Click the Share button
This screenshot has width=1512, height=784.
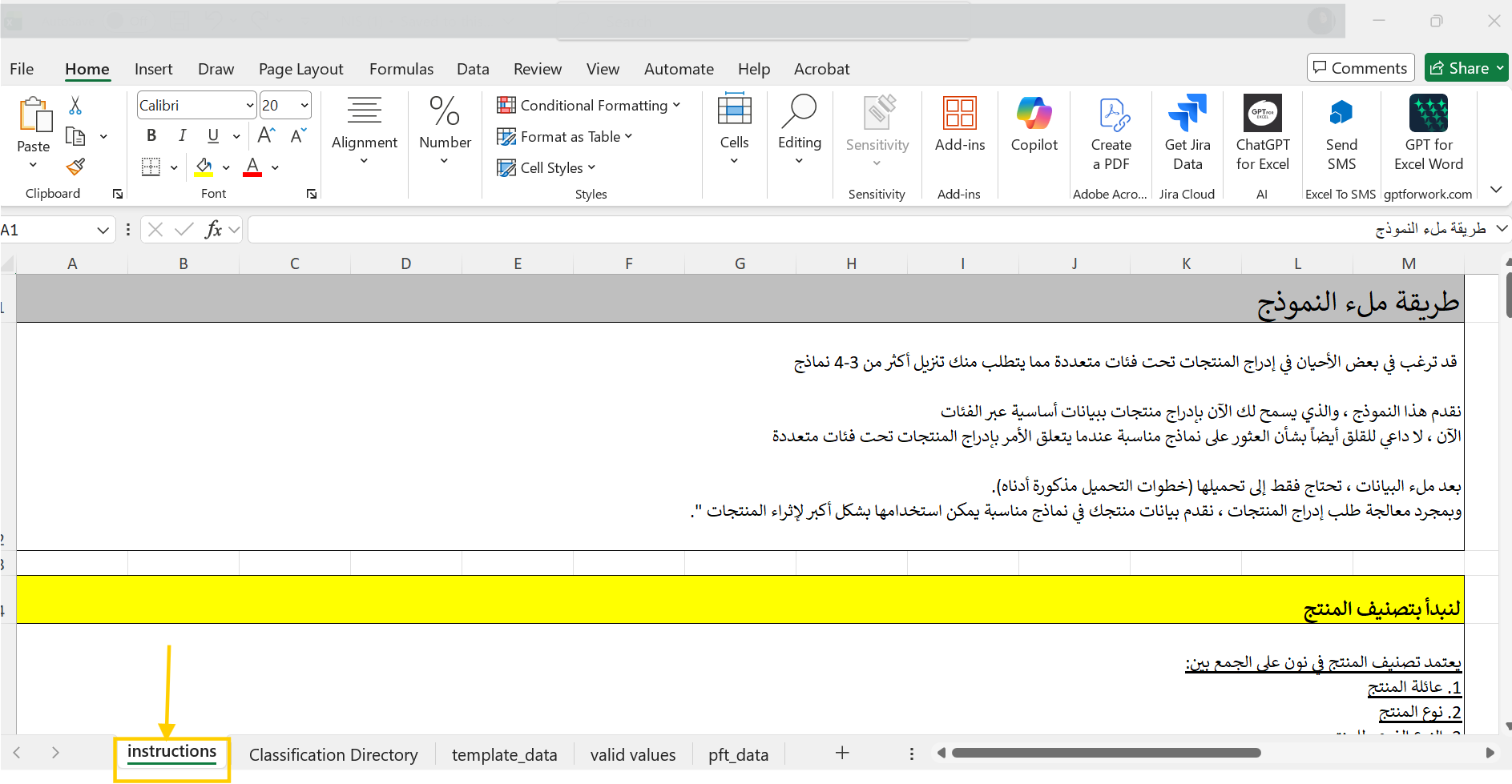tap(1460, 68)
